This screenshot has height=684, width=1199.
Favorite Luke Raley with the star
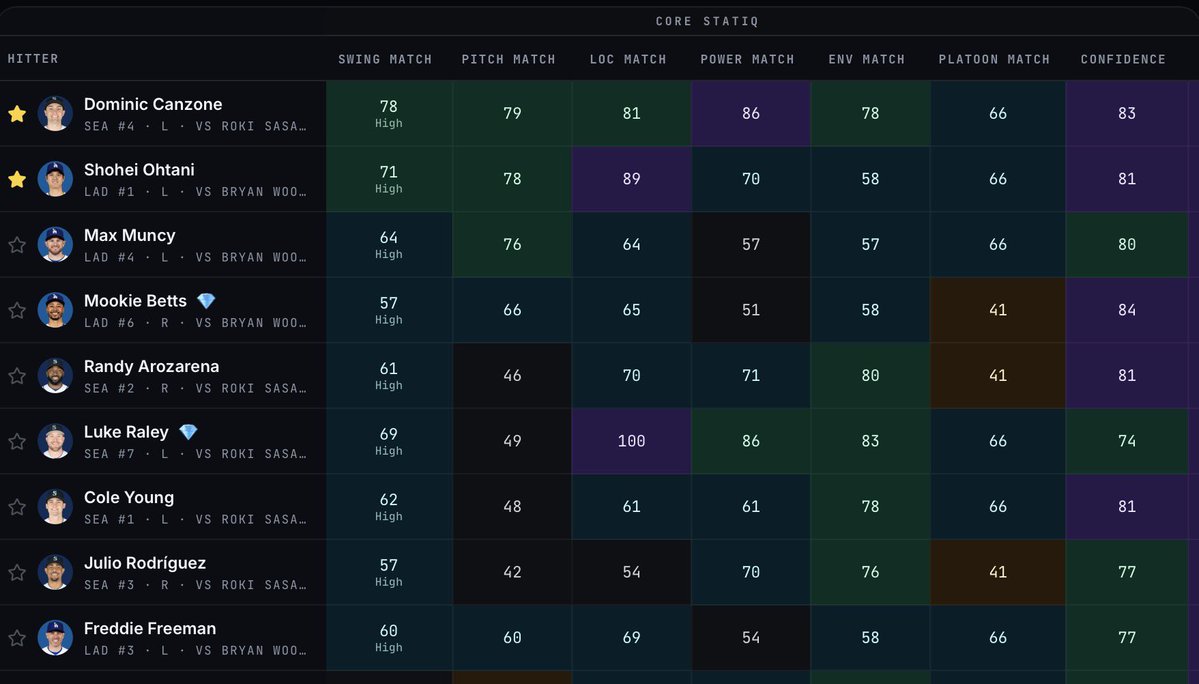click(x=17, y=442)
